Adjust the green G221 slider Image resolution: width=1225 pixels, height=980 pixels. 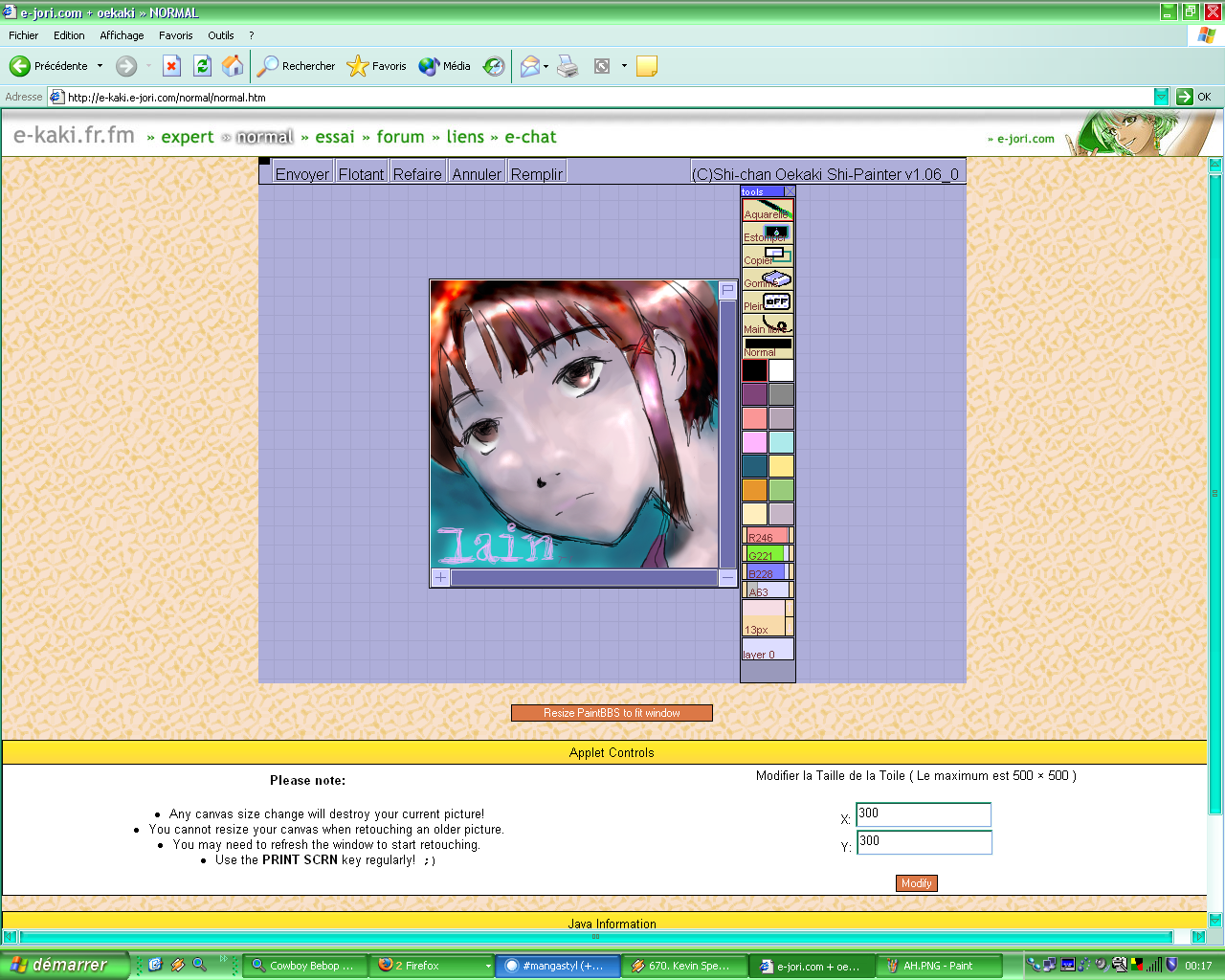point(768,554)
